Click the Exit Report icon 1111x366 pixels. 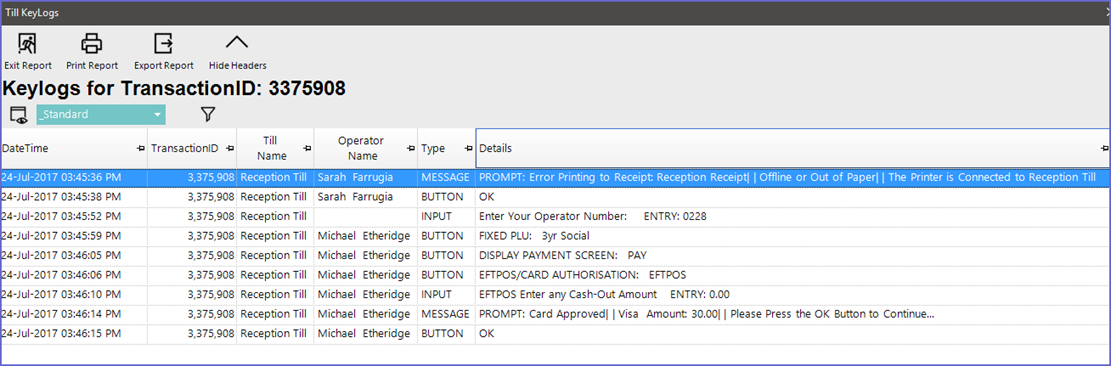click(27, 44)
